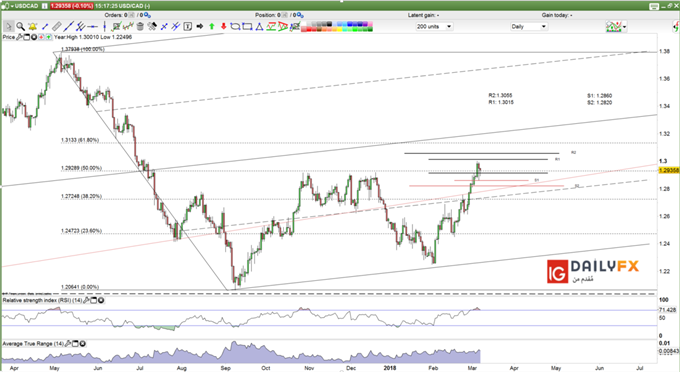Screen dimensions: 680x372
Task: Close the RSI indicator panel
Action: coord(101,300)
